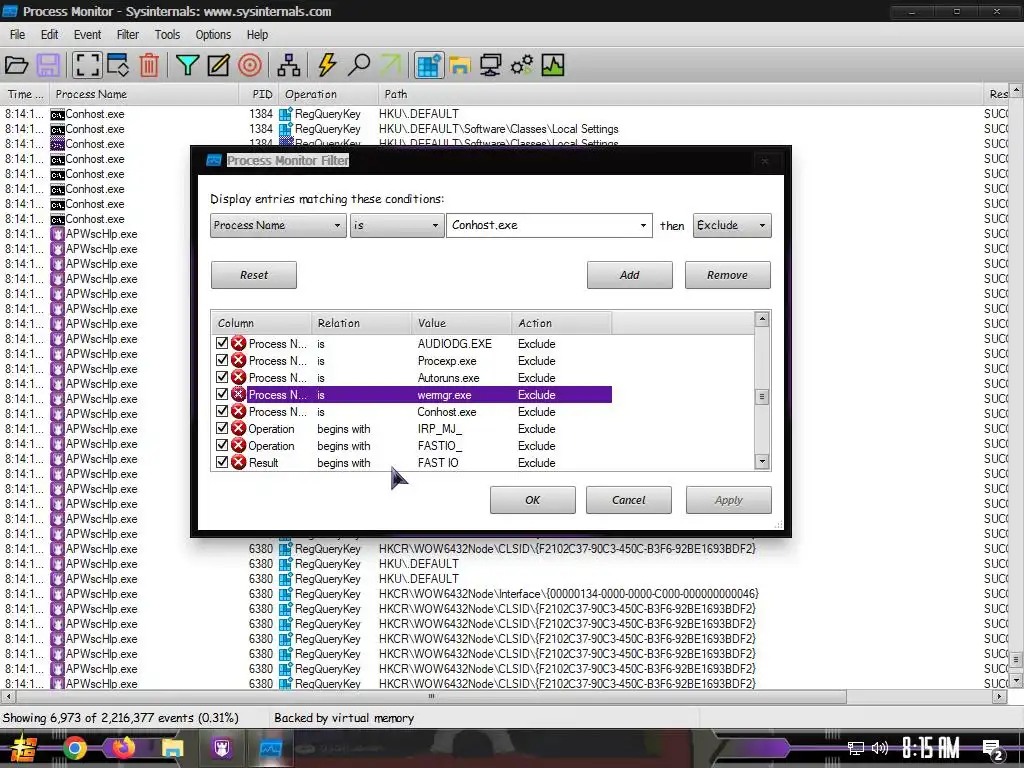This screenshot has width=1024, height=768.
Task: Open the Help menu
Action: coord(257,35)
